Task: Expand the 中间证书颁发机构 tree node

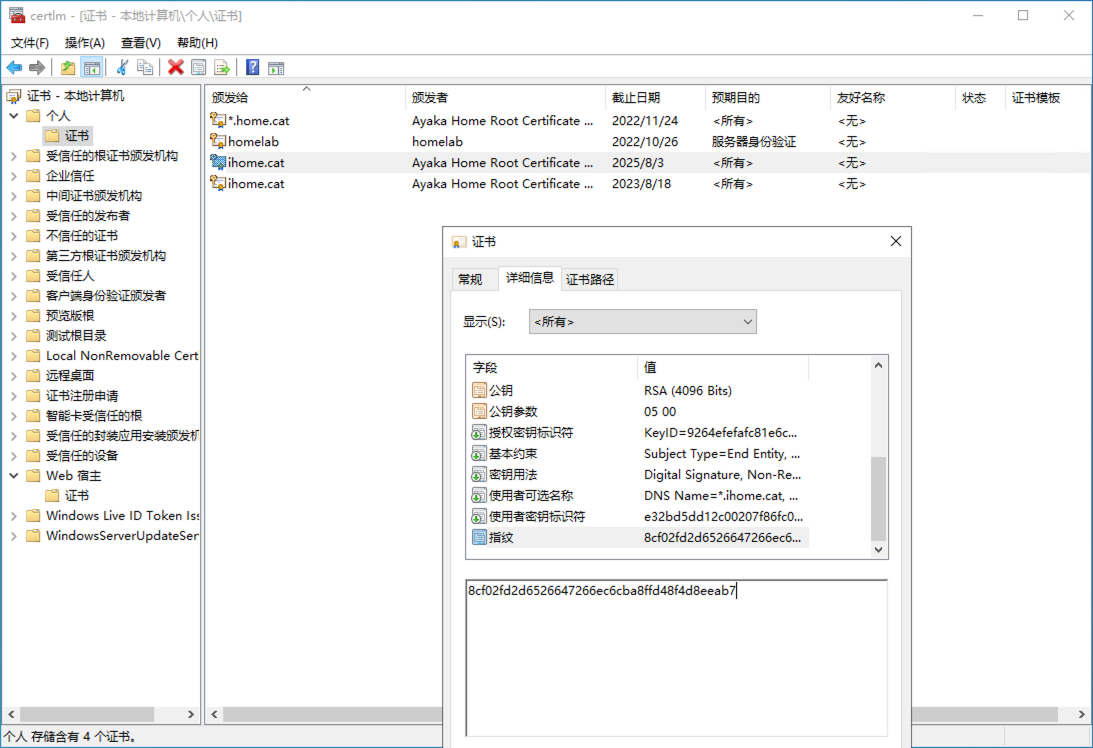Action: pyautogui.click(x=14, y=196)
